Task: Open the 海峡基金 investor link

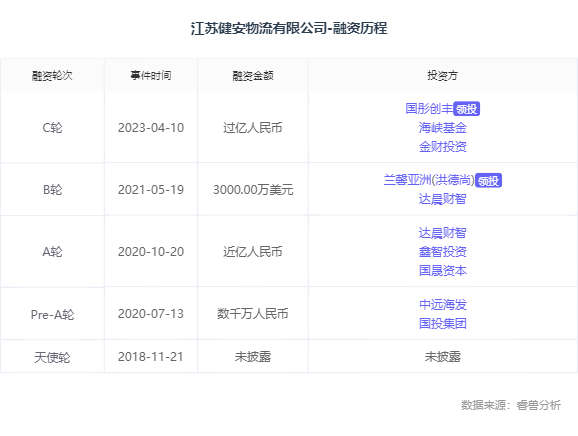Action: tap(443, 128)
